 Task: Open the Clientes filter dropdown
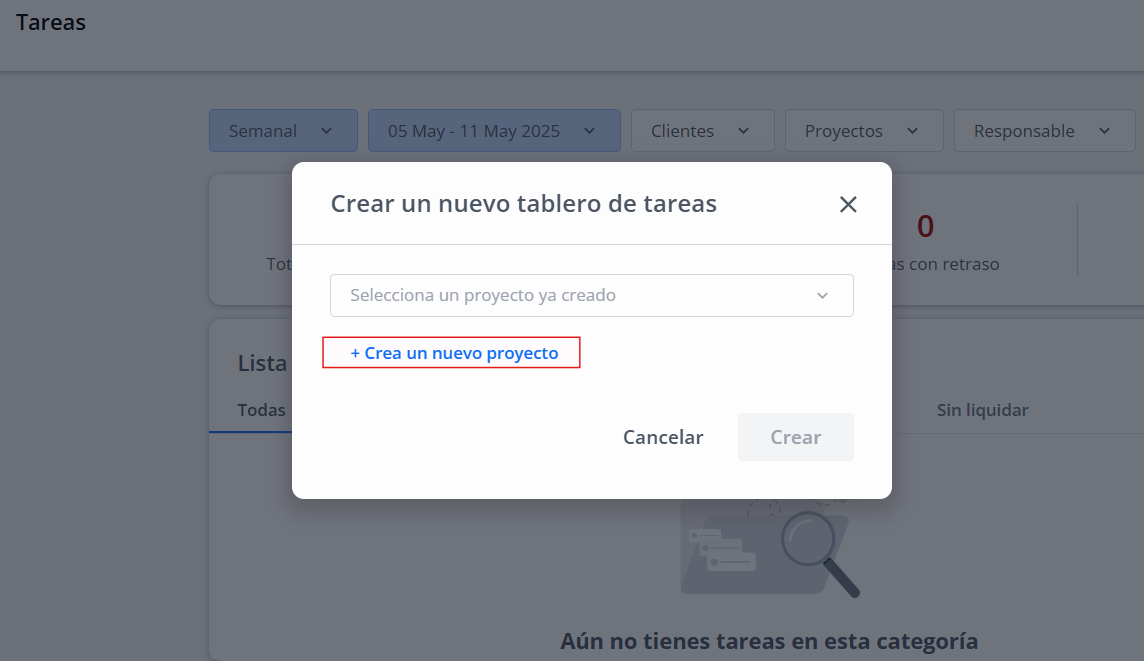click(703, 131)
